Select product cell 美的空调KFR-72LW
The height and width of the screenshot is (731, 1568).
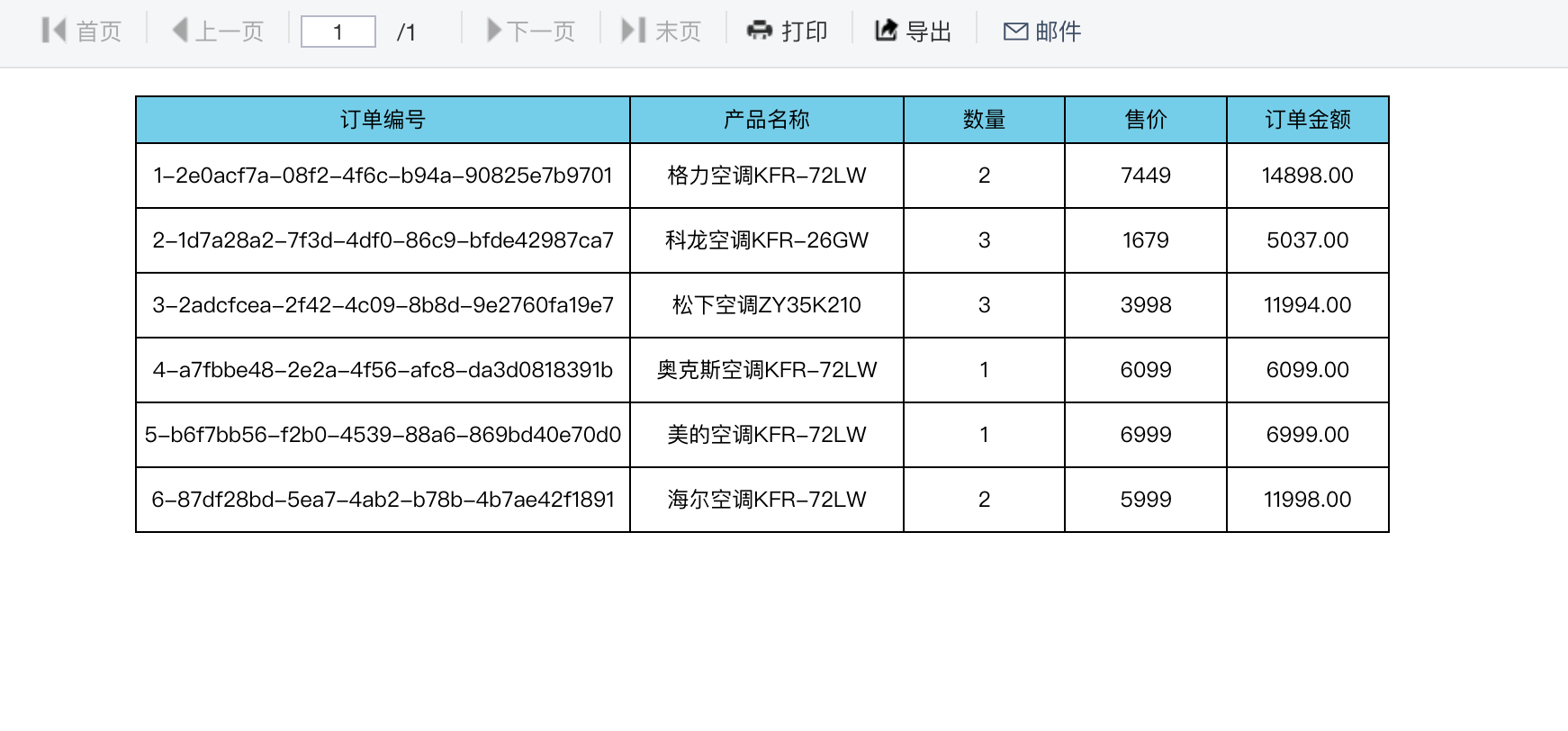pyautogui.click(x=767, y=435)
